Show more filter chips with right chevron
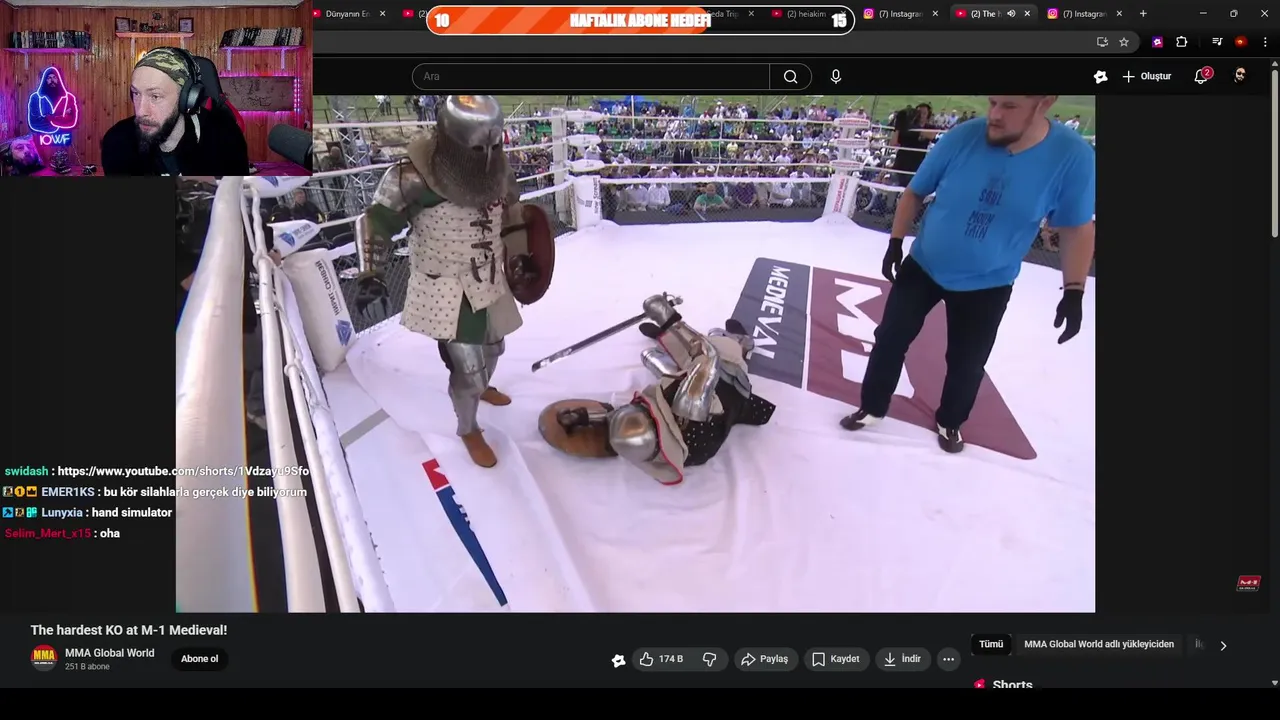The image size is (1280, 720). click(x=1223, y=645)
